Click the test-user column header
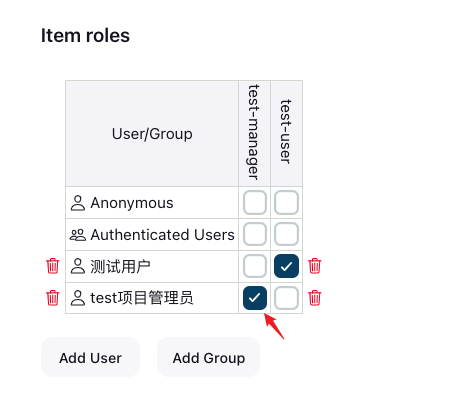 pyautogui.click(x=286, y=131)
